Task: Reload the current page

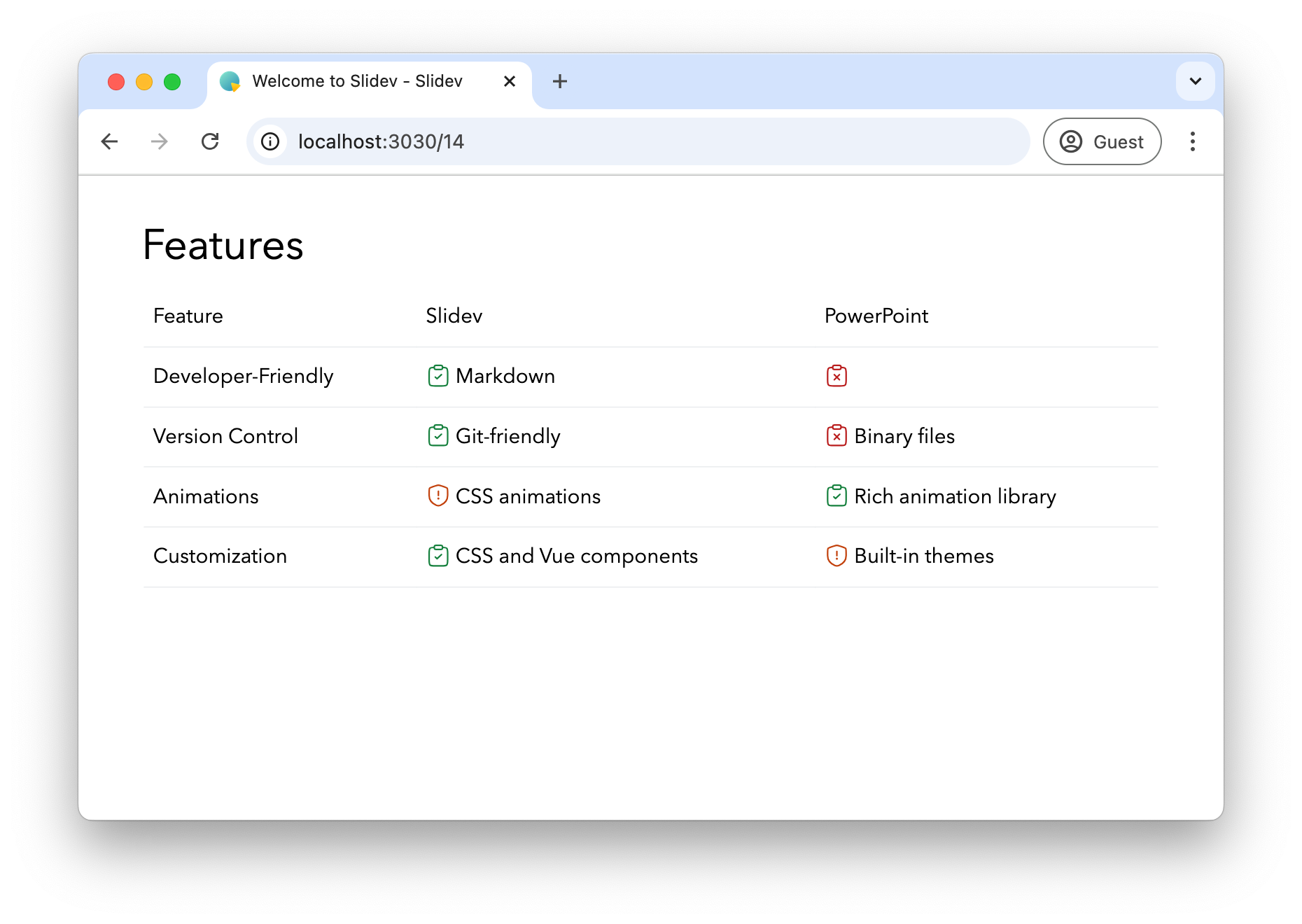Action: click(x=210, y=141)
